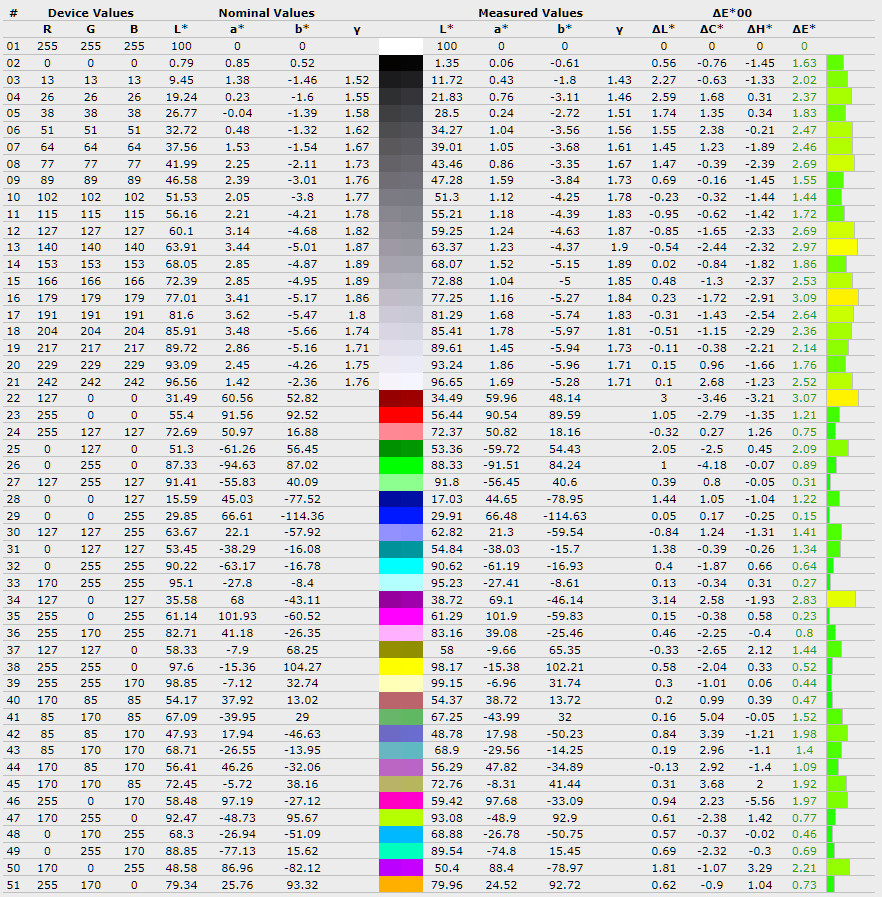Viewport: 882px width, 897px height.
Task: Click the Device Values column header
Action: coord(91,13)
